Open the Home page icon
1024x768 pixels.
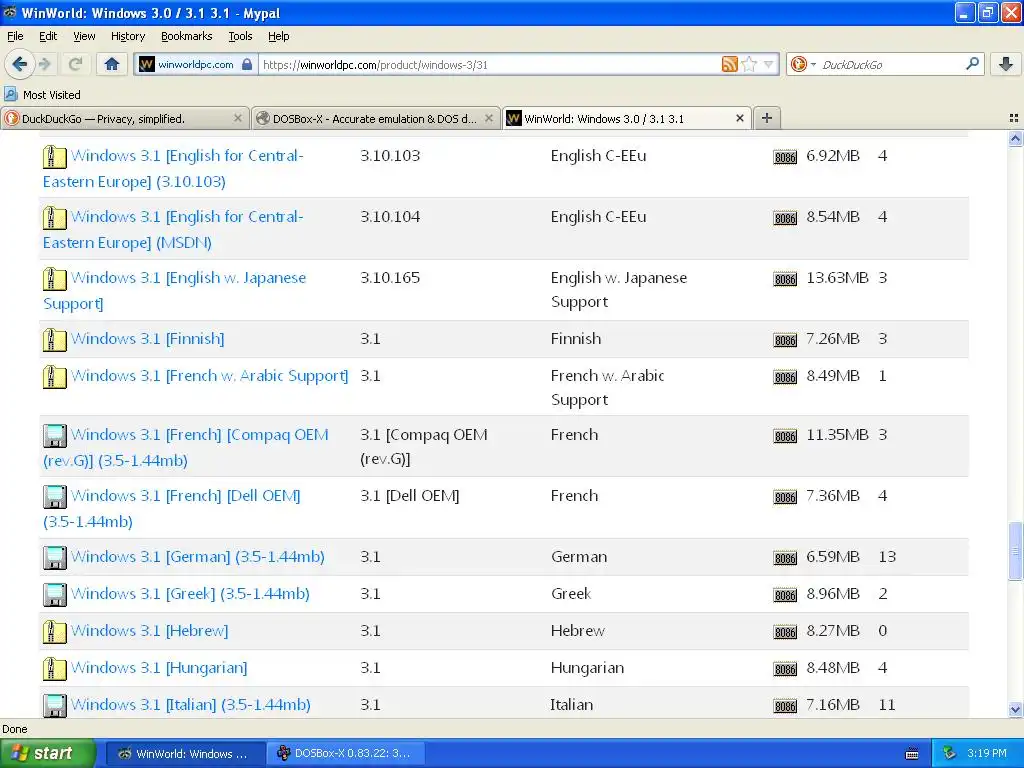[112, 64]
